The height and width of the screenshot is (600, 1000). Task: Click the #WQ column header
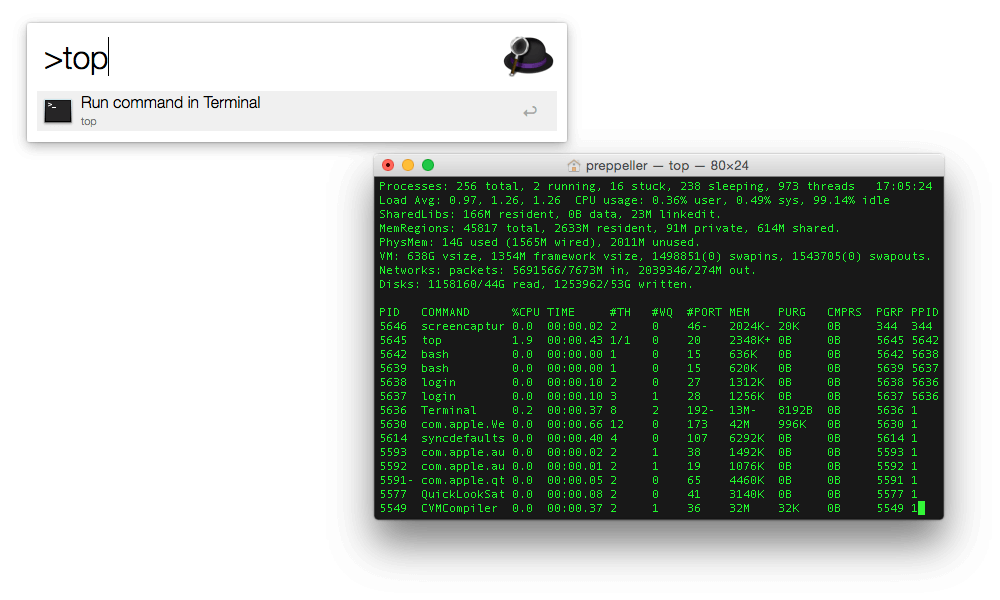point(662,312)
